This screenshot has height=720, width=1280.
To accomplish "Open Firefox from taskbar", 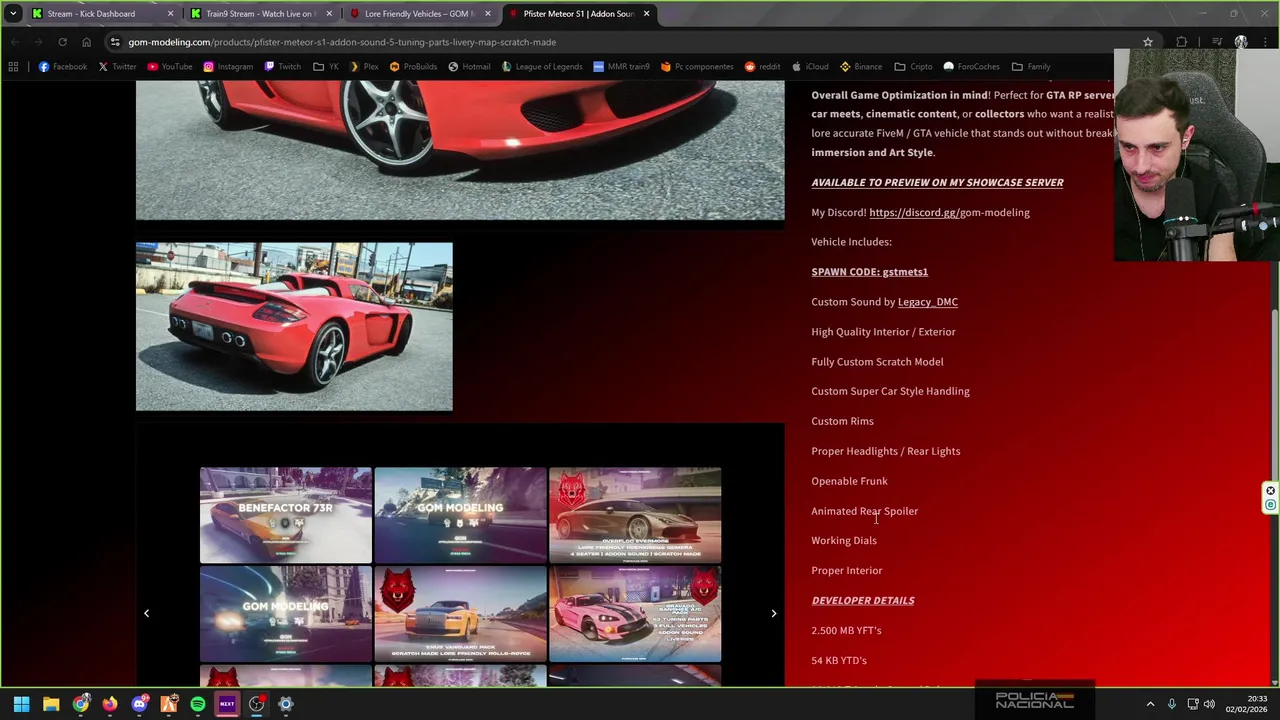I will (110, 704).
